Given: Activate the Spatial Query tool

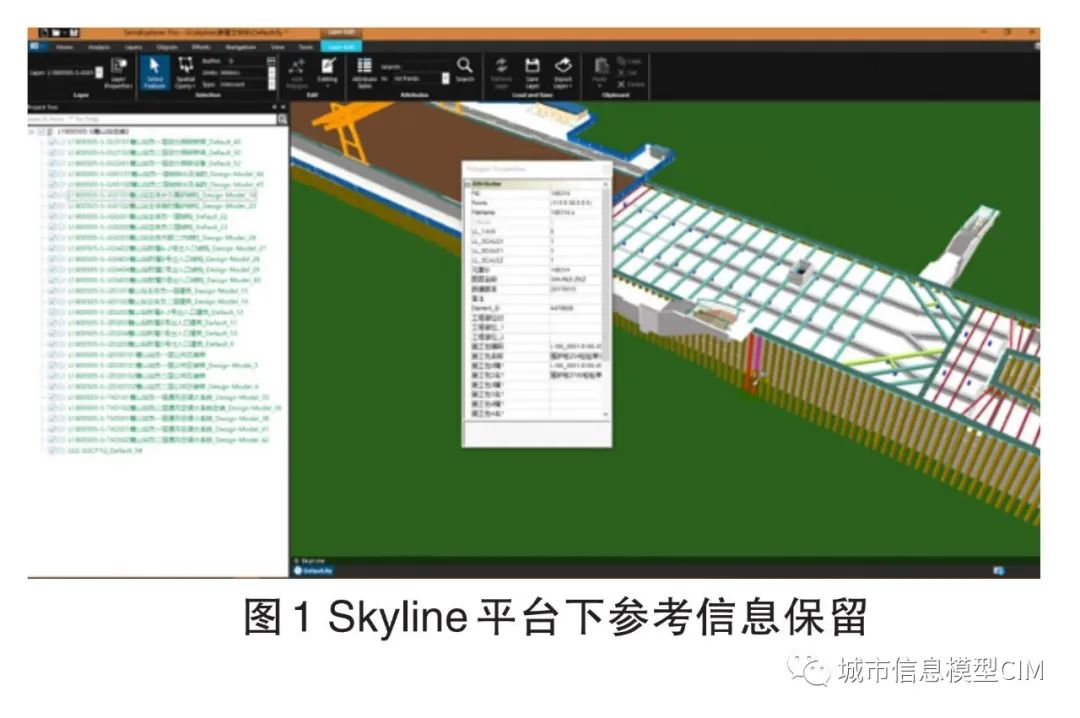Looking at the screenshot, I should click(186, 72).
